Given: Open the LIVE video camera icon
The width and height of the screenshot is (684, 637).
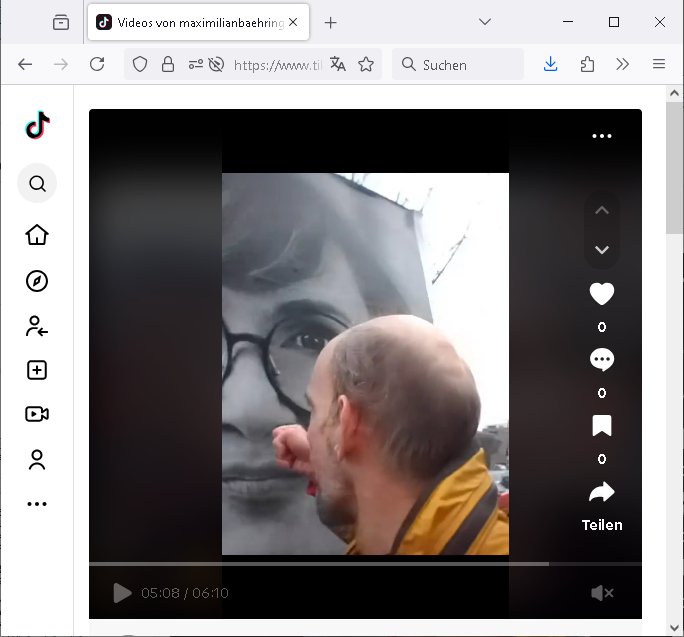Looking at the screenshot, I should coord(37,414).
